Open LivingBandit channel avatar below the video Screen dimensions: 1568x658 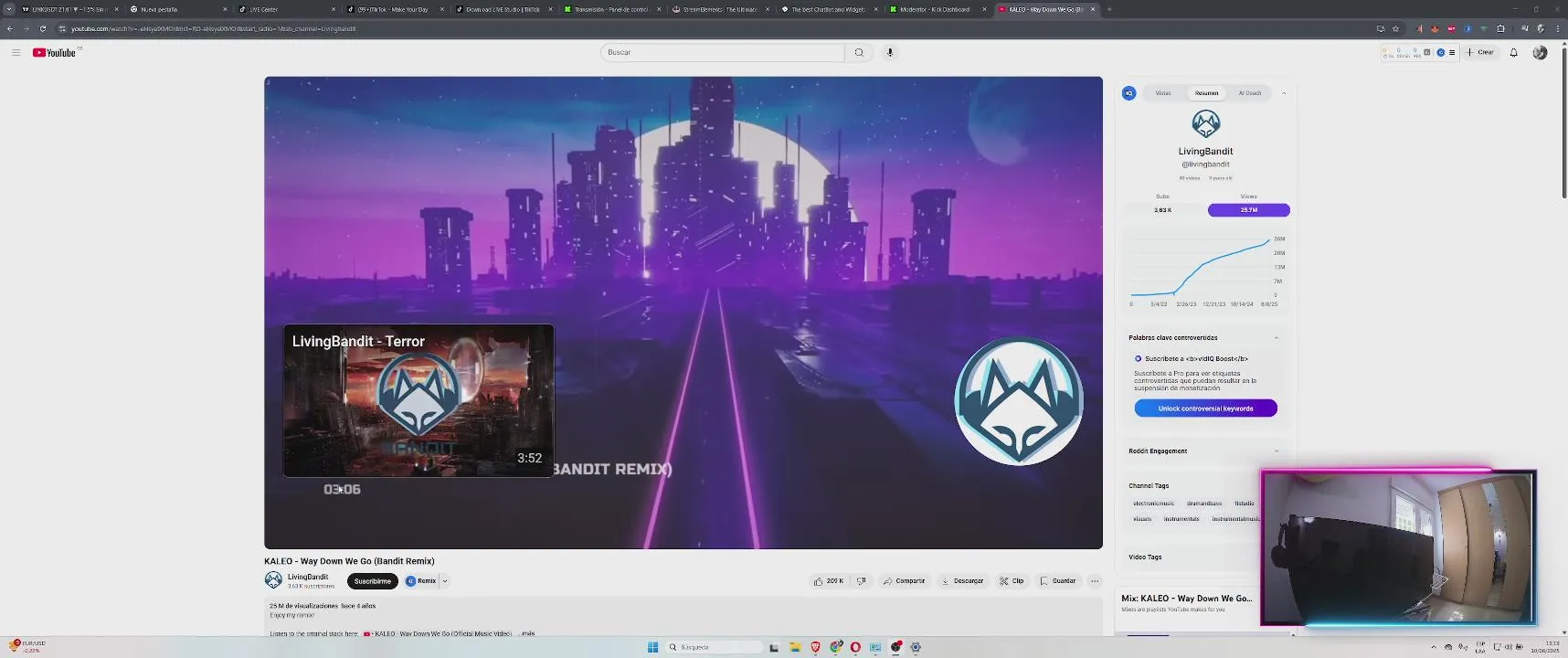tap(273, 580)
